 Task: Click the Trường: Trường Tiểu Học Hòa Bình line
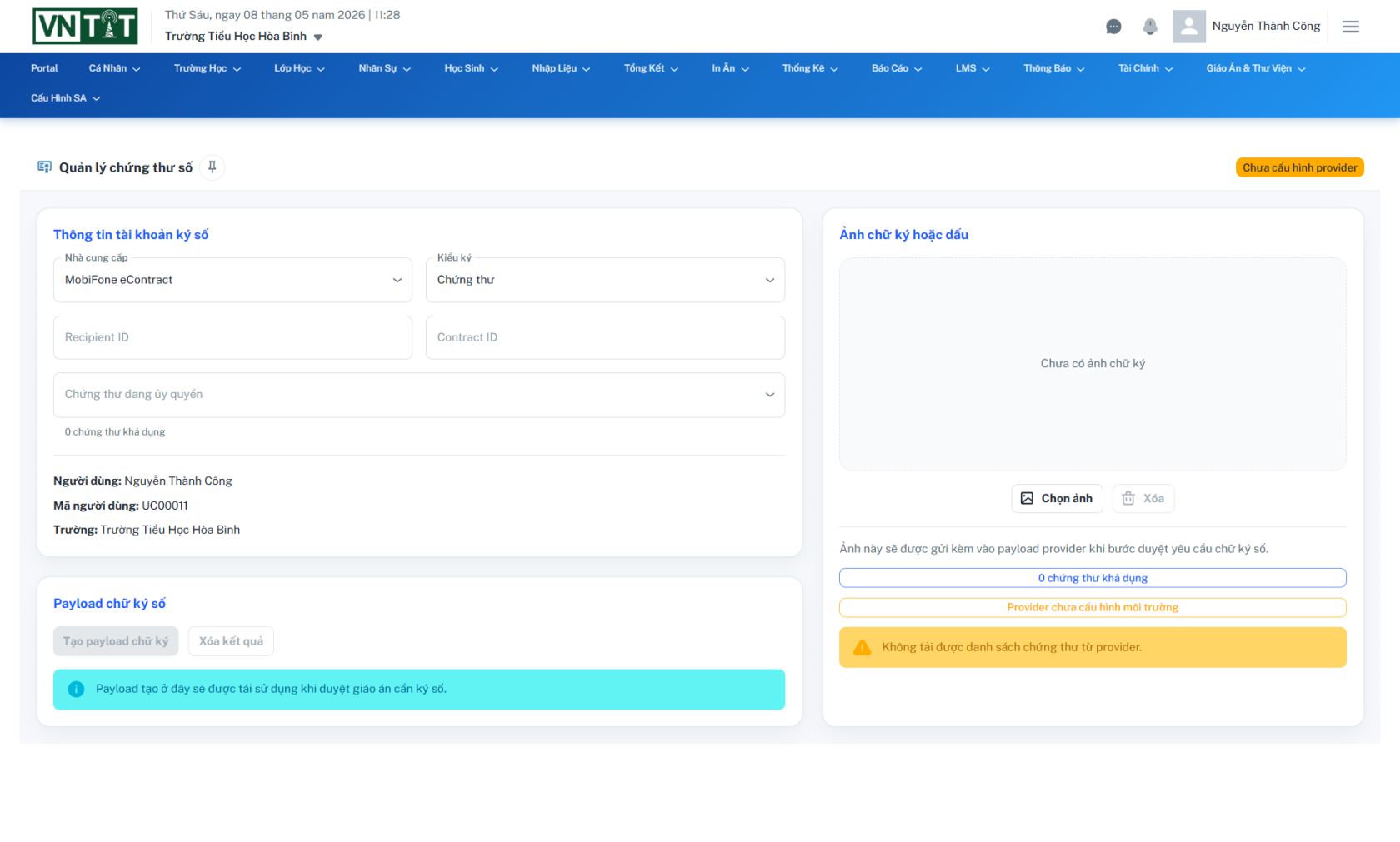click(147, 530)
